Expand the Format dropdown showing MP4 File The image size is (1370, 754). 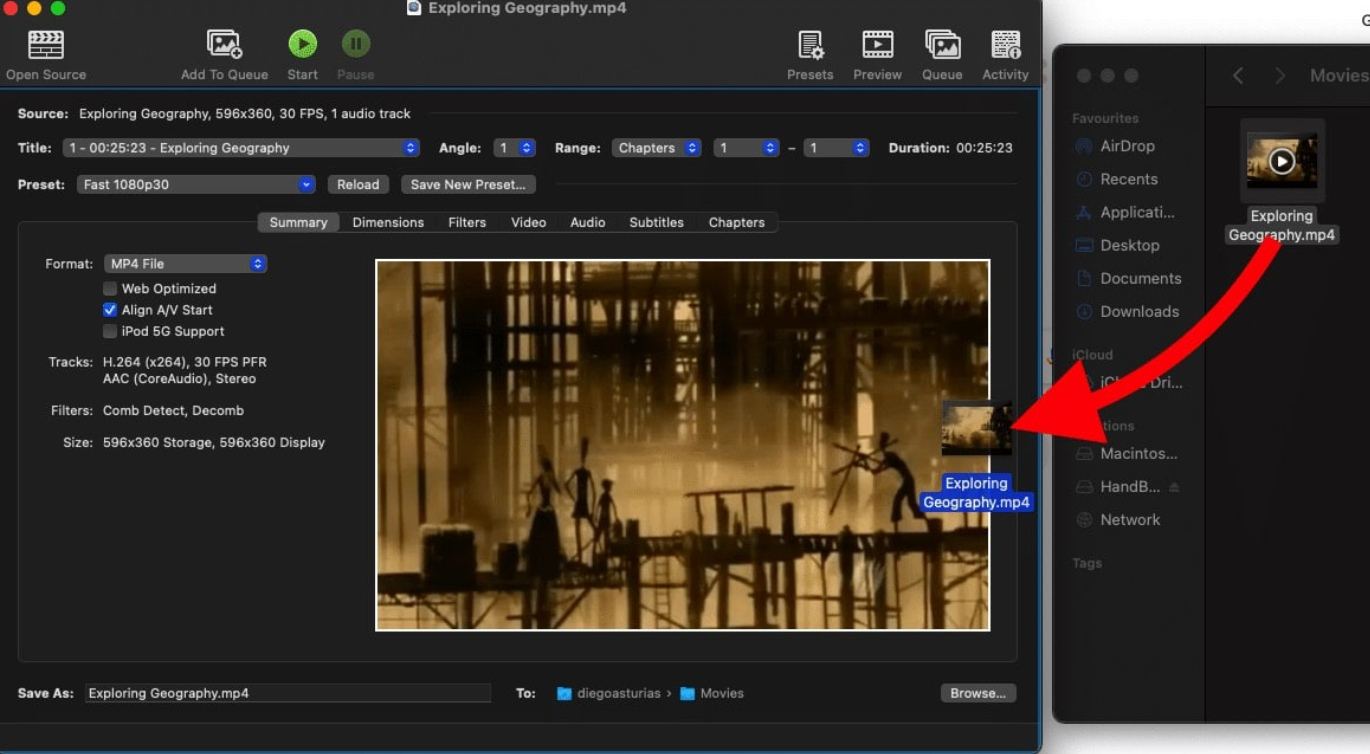pos(185,264)
